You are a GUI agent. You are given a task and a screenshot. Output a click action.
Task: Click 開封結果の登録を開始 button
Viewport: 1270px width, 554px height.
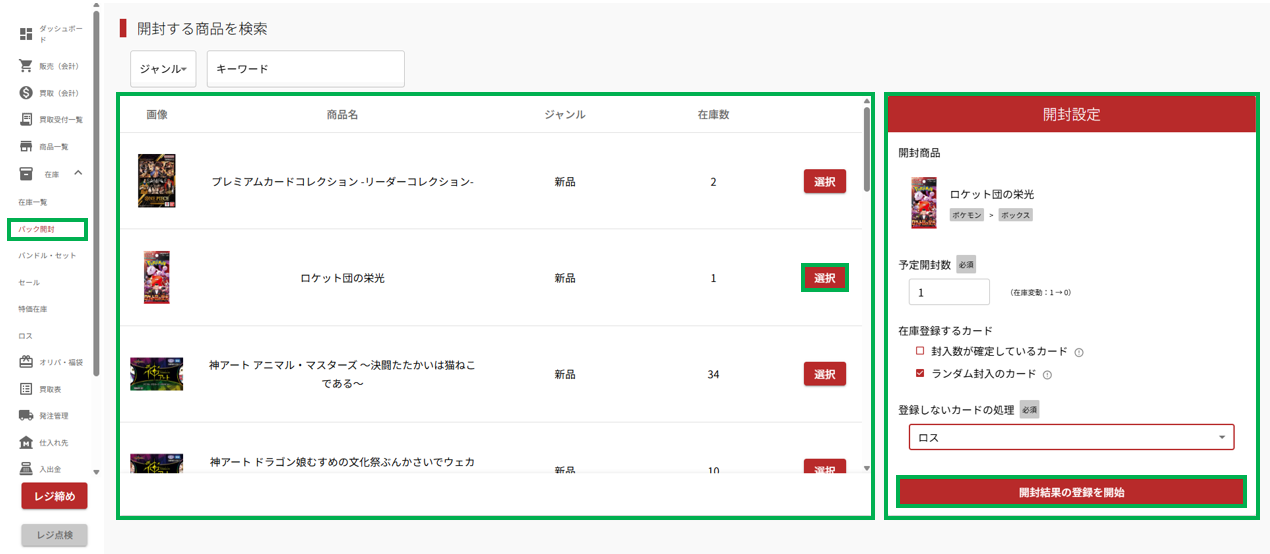pos(1071,492)
